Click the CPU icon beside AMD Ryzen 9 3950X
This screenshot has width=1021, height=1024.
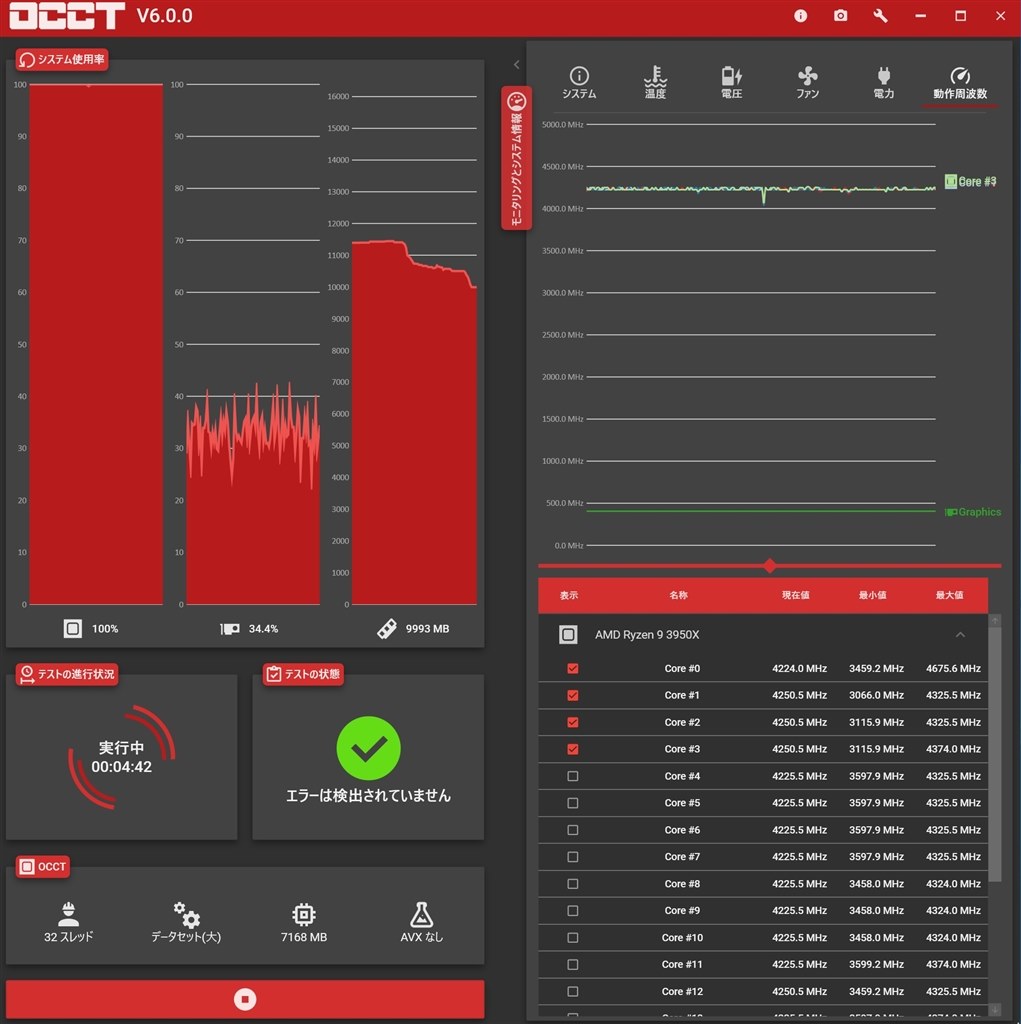click(x=568, y=634)
